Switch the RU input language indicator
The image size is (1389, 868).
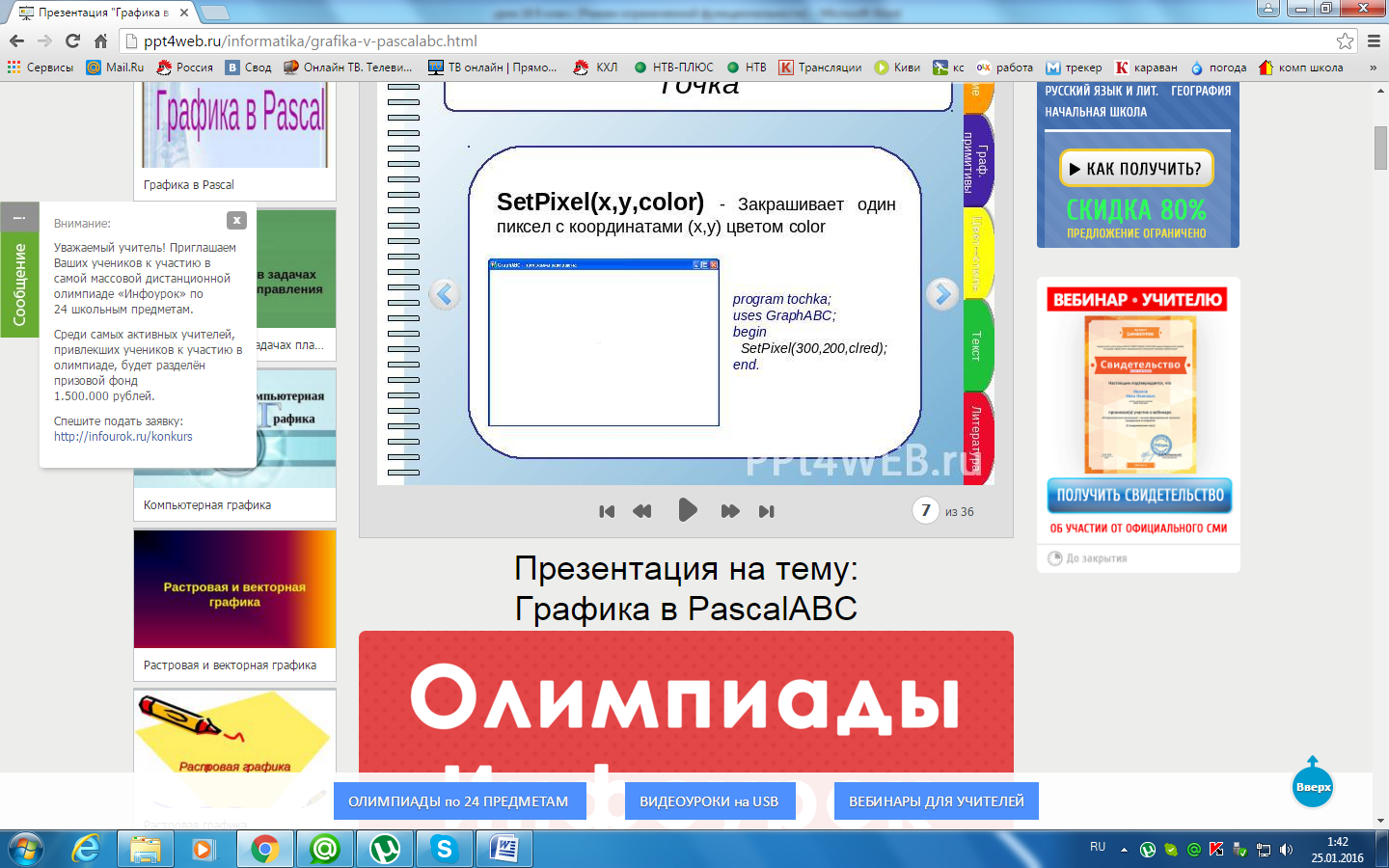[1098, 847]
